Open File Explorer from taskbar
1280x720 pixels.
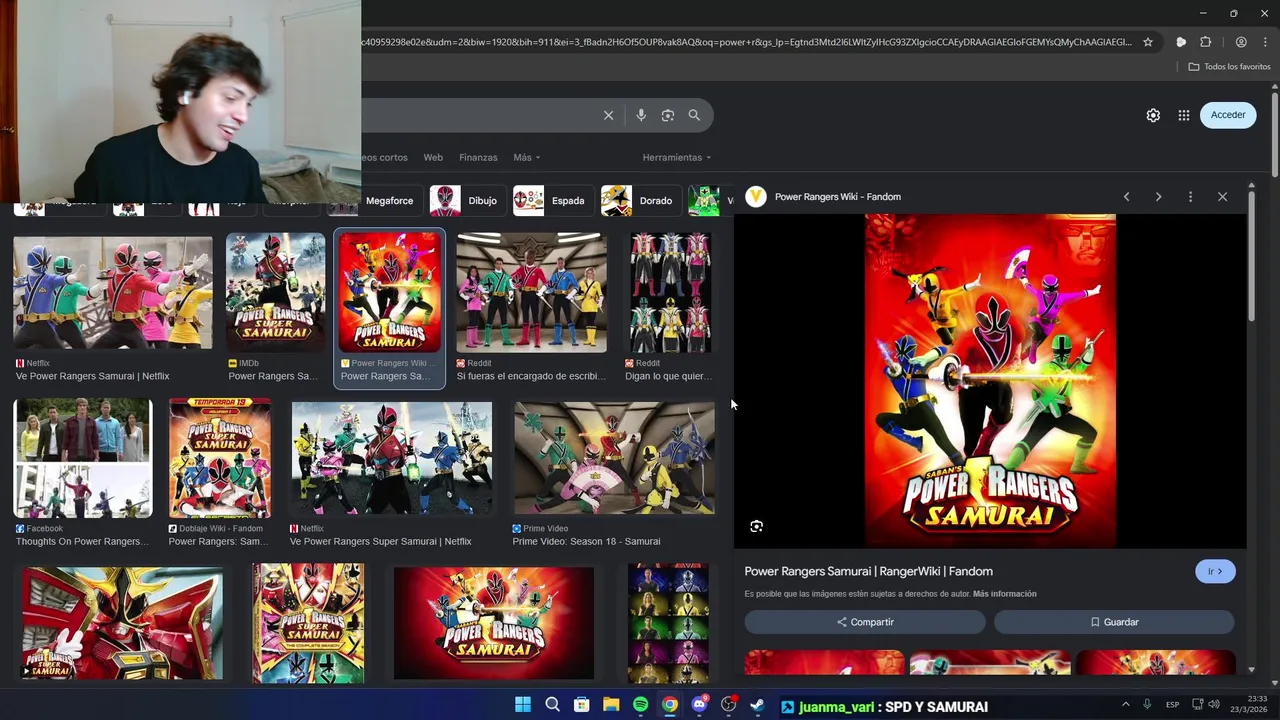[x=611, y=705]
